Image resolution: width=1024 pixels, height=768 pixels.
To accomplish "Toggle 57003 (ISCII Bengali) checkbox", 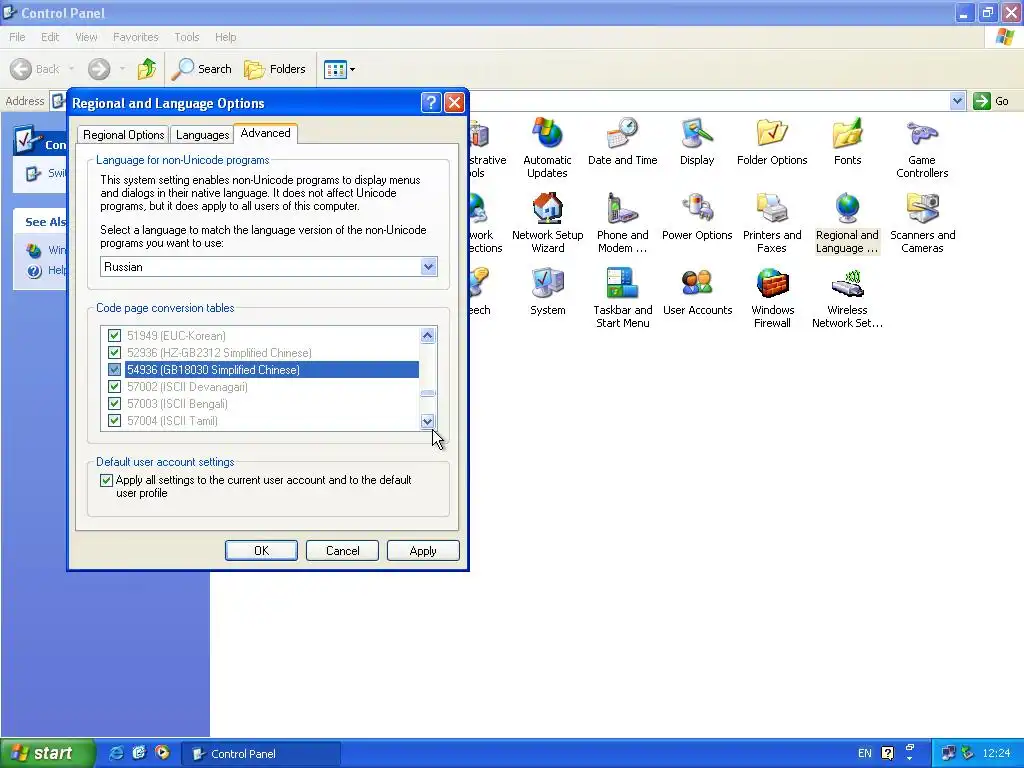I will pos(114,404).
